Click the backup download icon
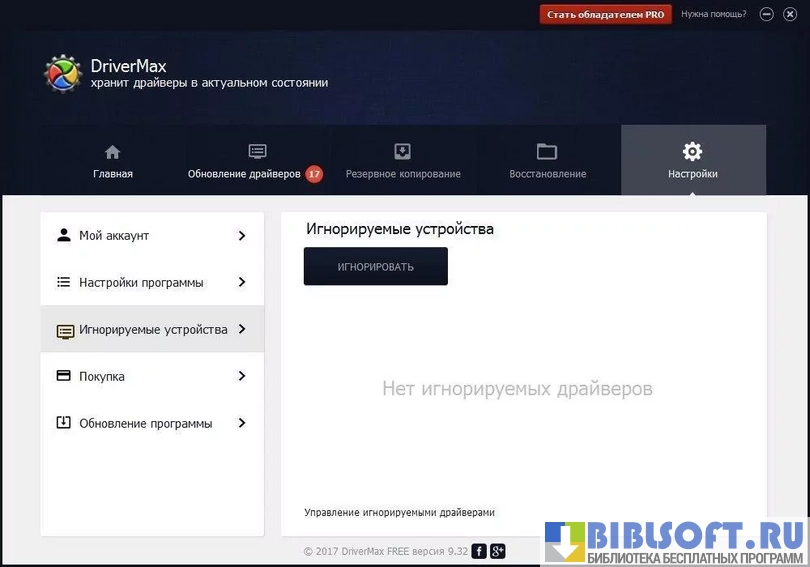 coord(402,152)
